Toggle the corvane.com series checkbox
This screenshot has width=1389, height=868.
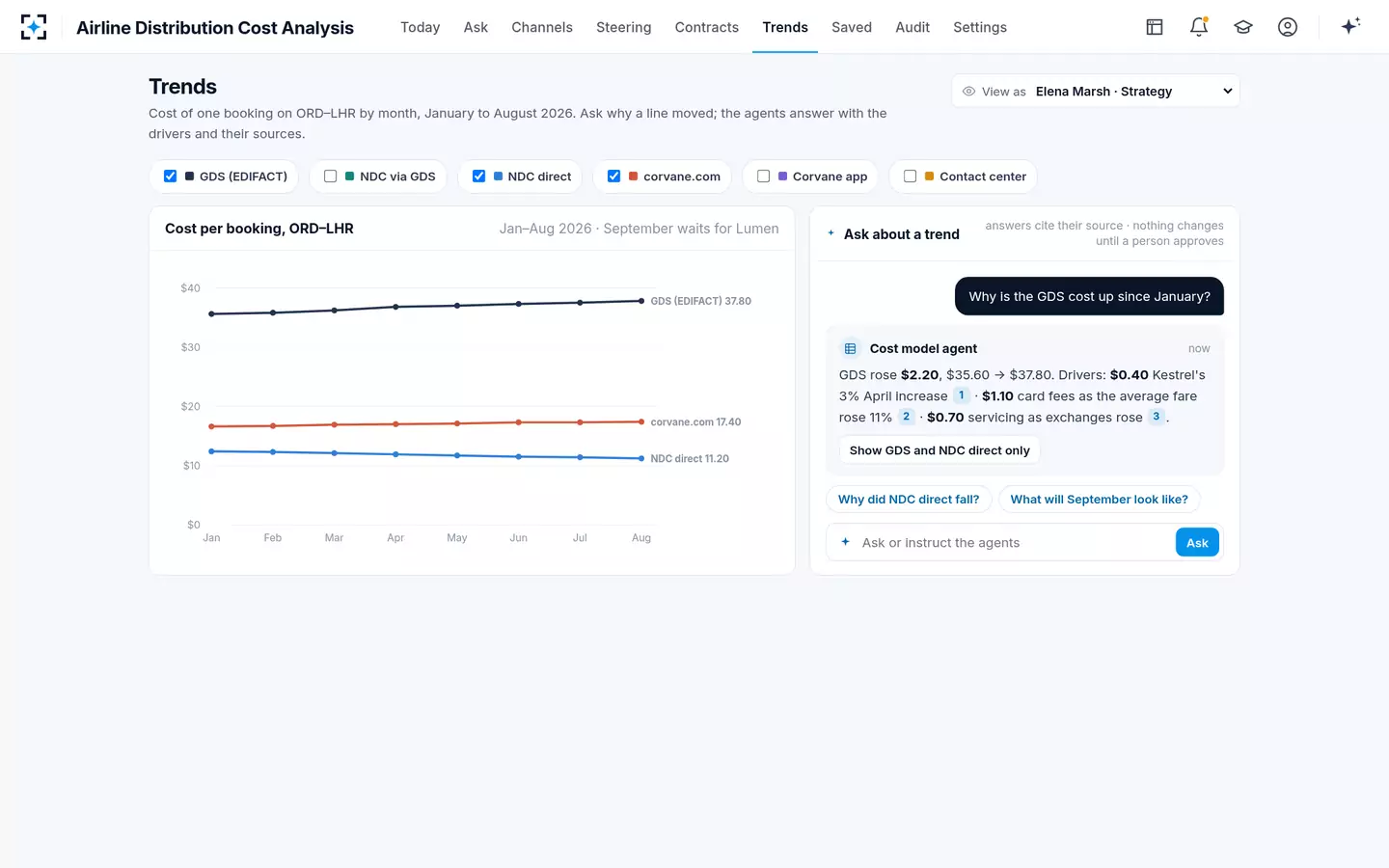tap(613, 176)
